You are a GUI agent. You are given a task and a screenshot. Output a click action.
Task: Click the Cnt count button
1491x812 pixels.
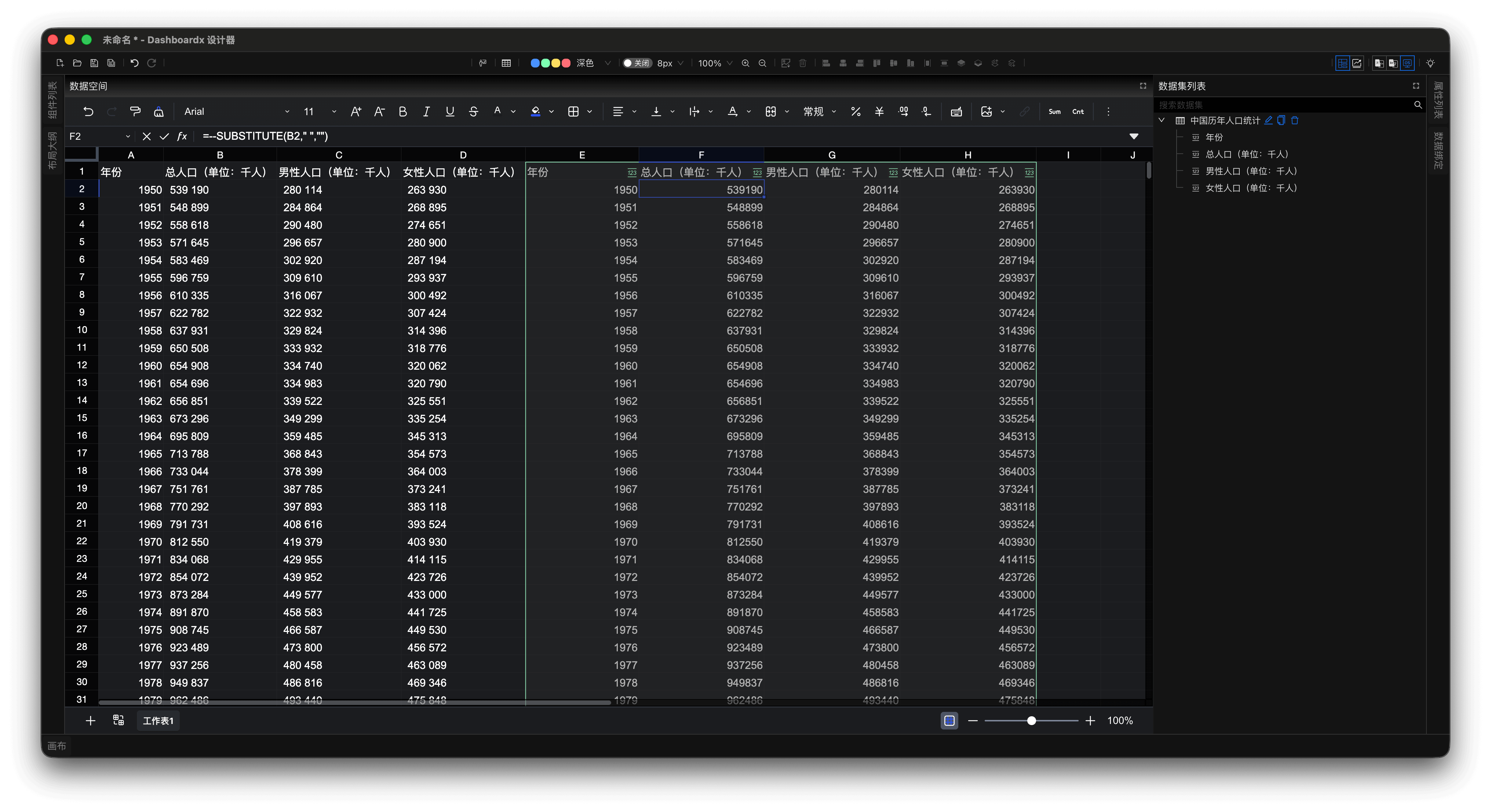[x=1078, y=112]
